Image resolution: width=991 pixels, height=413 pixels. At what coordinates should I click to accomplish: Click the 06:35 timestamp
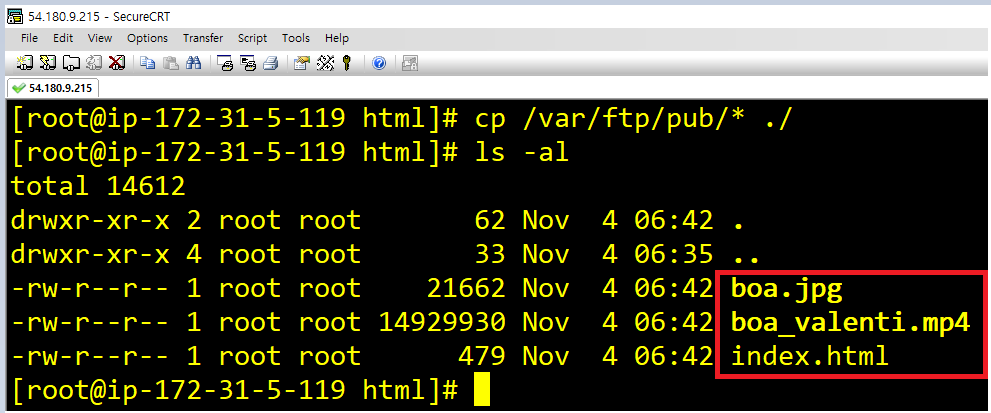[674, 254]
